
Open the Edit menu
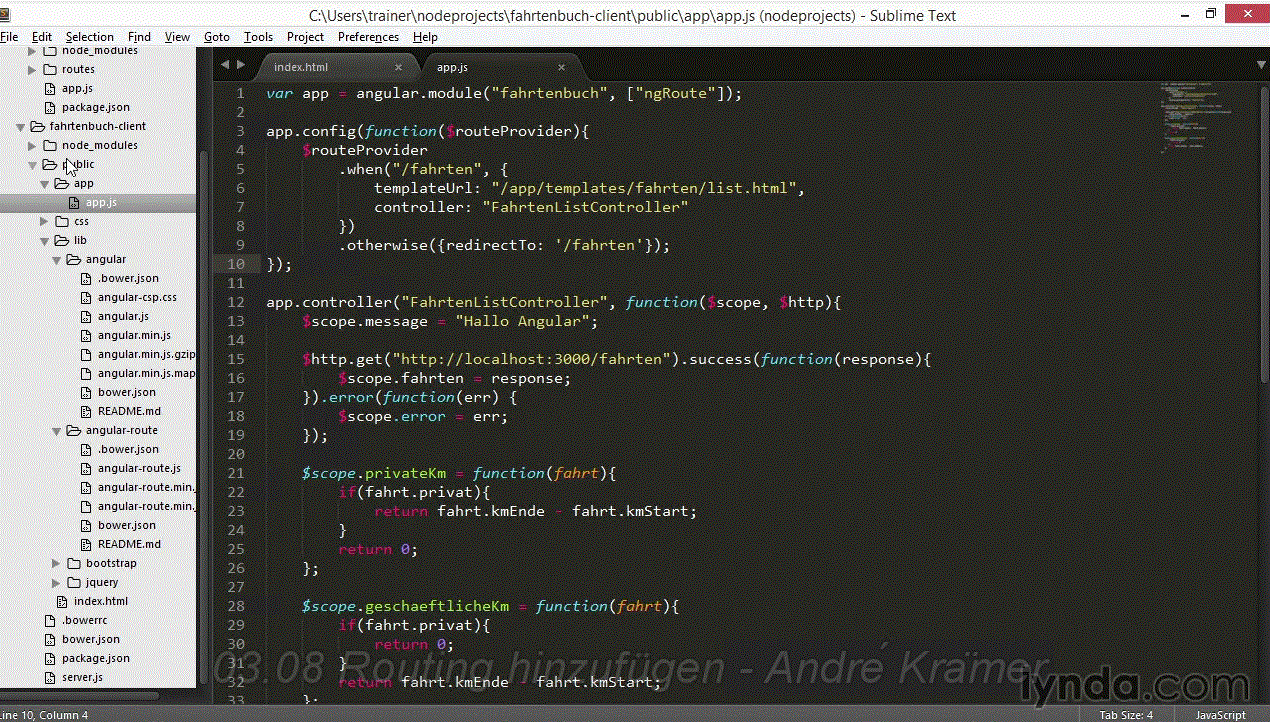(42, 37)
